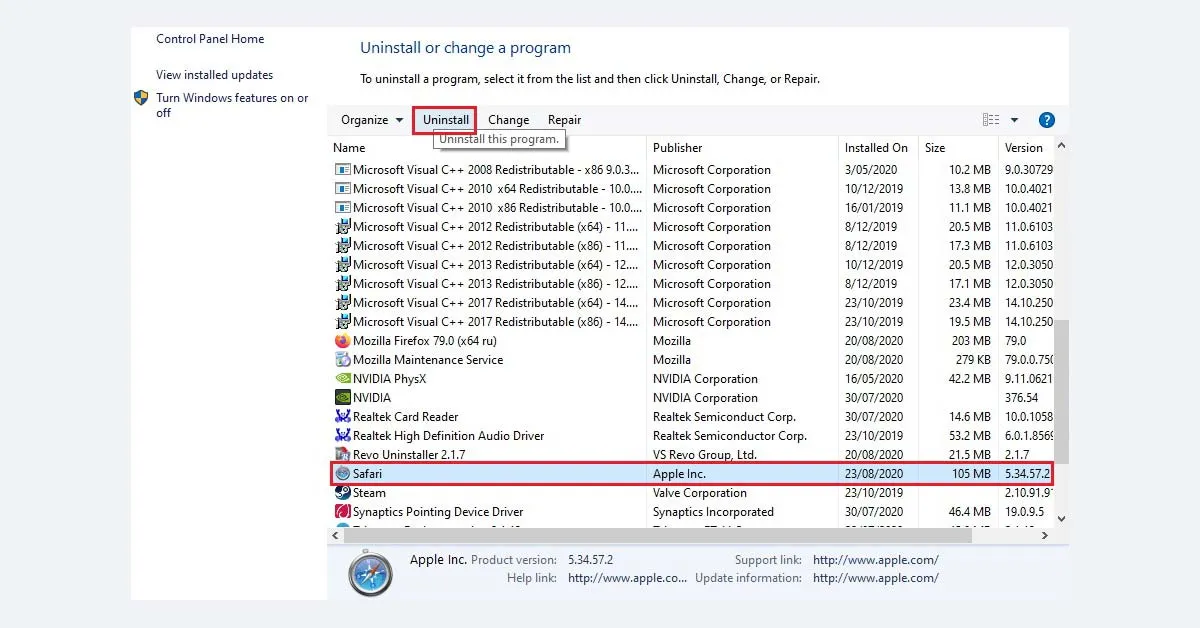Viewport: 1200px width, 628px height.
Task: Click the Revo Uninstaller icon
Action: click(343, 455)
